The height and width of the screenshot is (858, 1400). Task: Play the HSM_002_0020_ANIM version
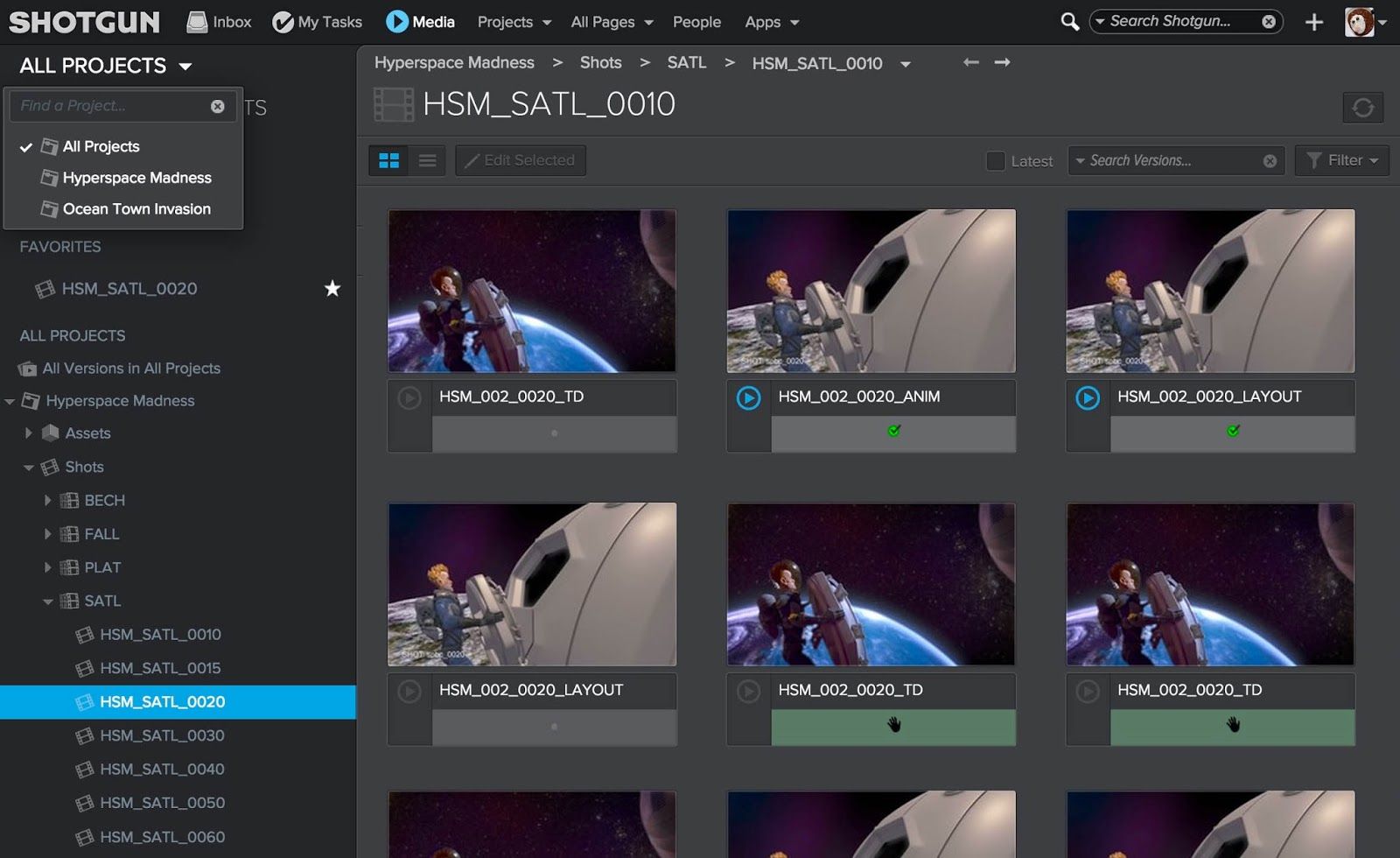coord(748,397)
